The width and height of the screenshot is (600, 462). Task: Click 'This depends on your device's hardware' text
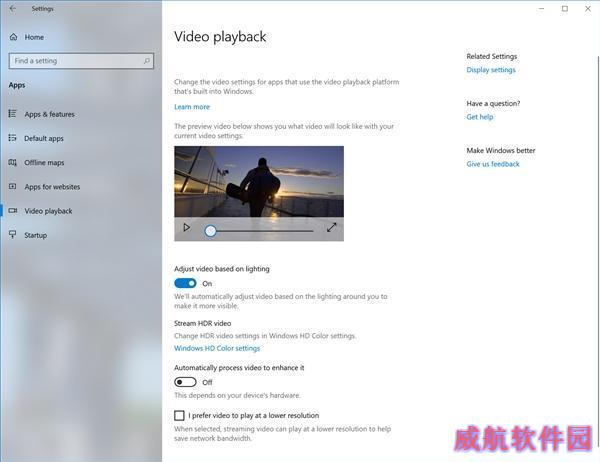coord(237,395)
